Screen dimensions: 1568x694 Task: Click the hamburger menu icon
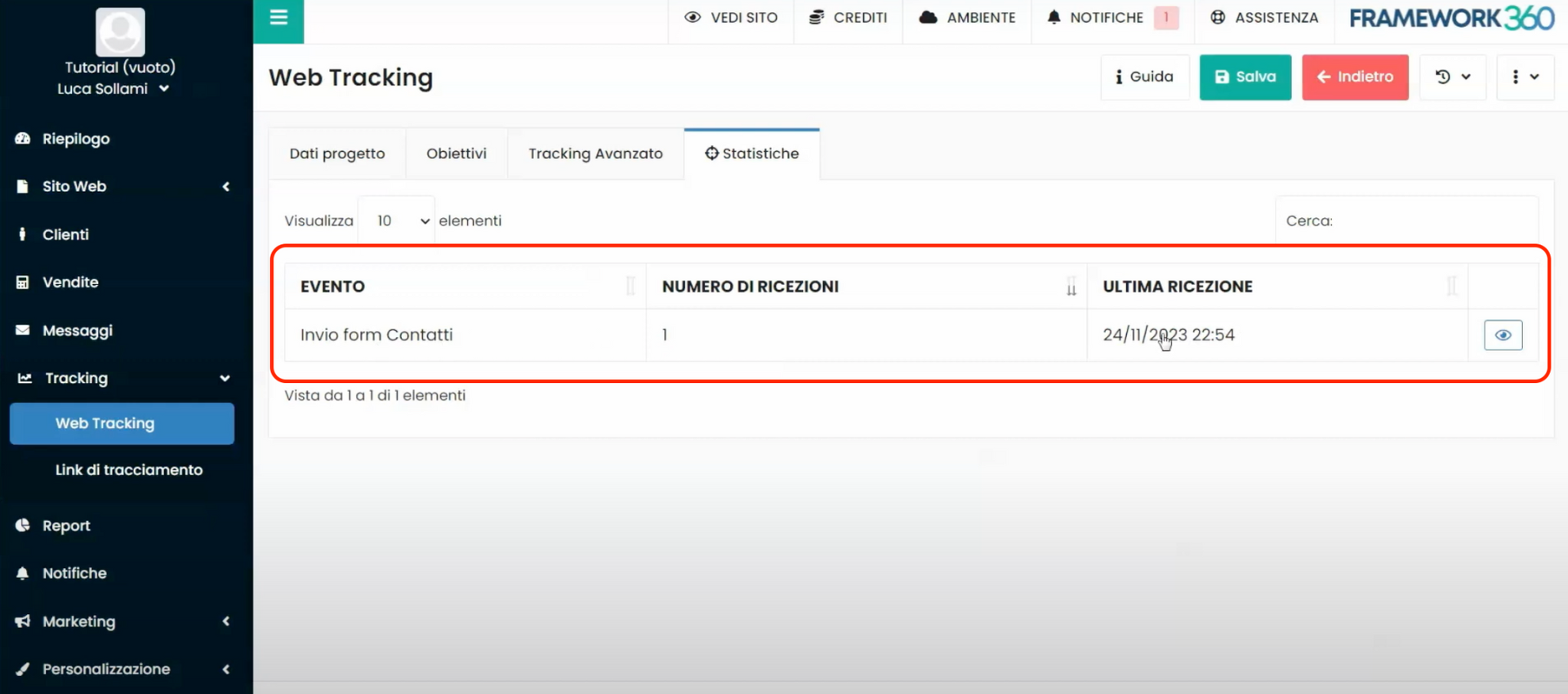[x=278, y=18]
